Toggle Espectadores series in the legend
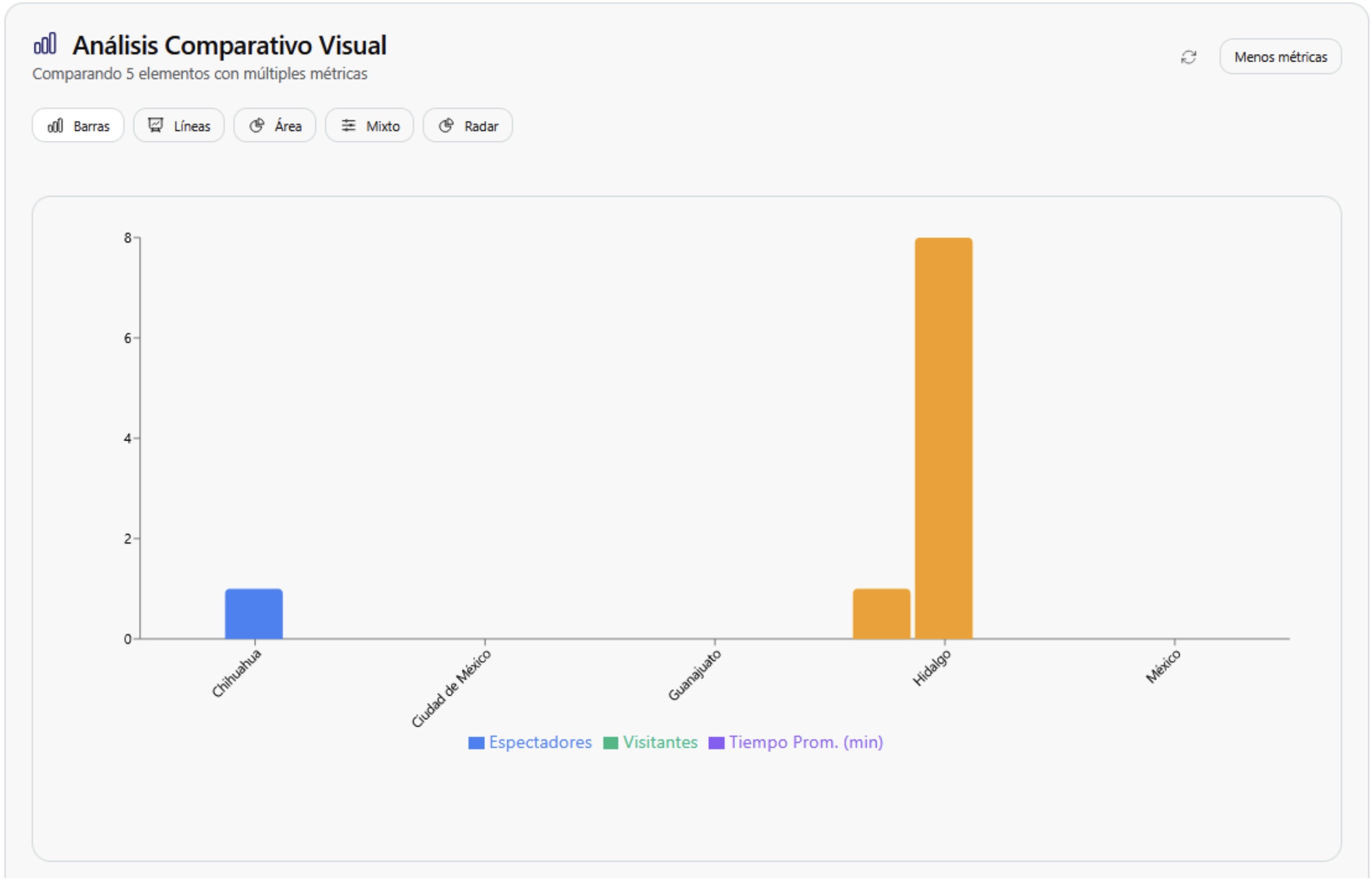This screenshot has width=1372, height=888. 539,743
